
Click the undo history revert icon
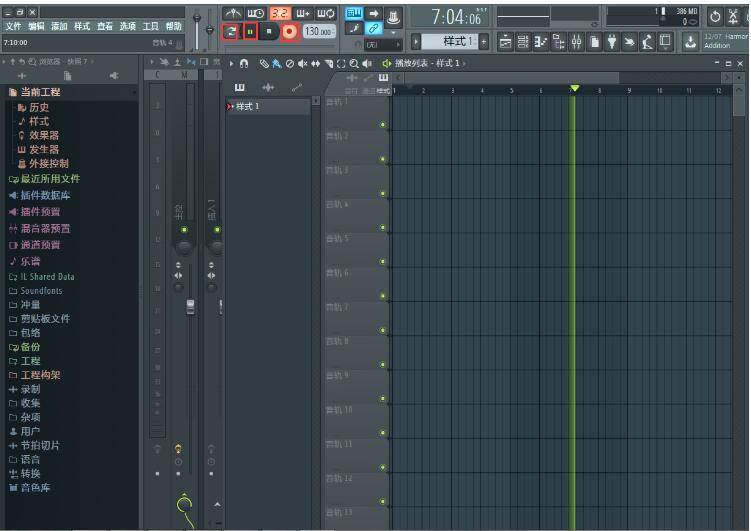click(x=715, y=17)
